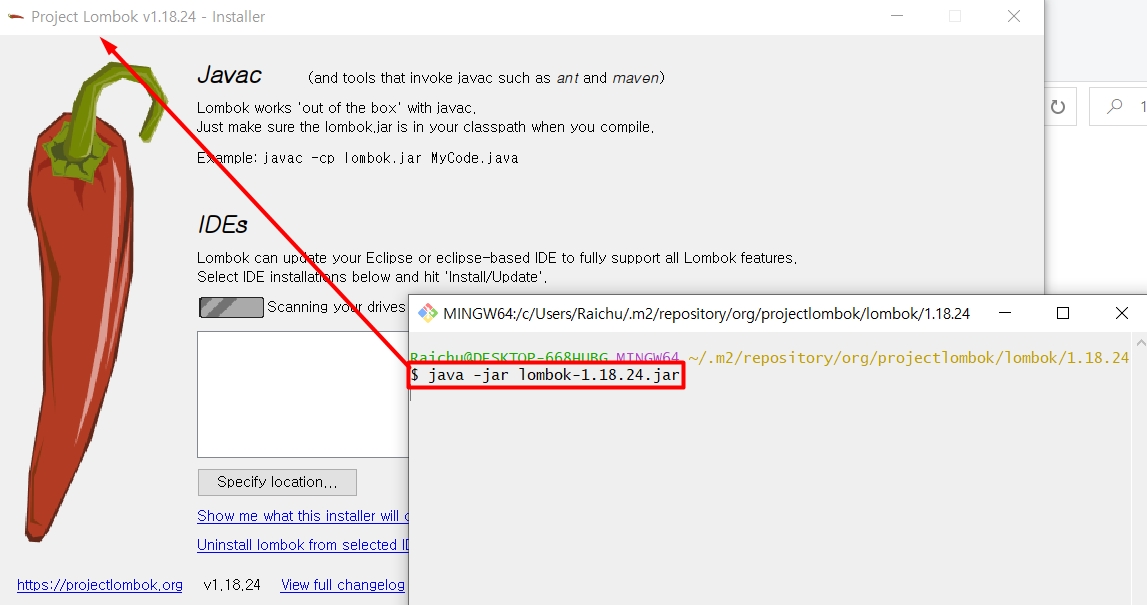Click 'Uninstall lombok from selected' link
Viewport: 1147px width, 605px height.
coord(303,545)
